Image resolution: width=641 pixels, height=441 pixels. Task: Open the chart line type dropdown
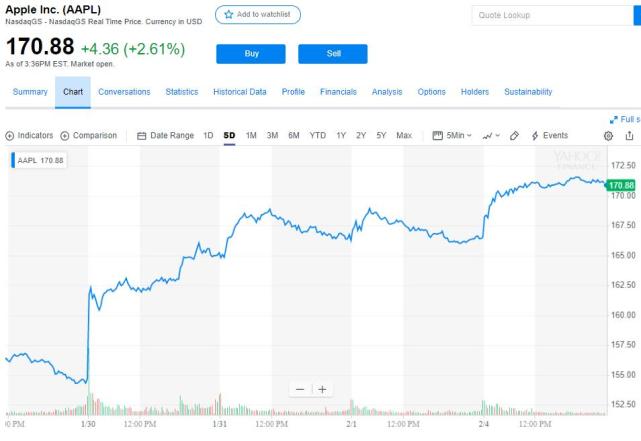[491, 136]
